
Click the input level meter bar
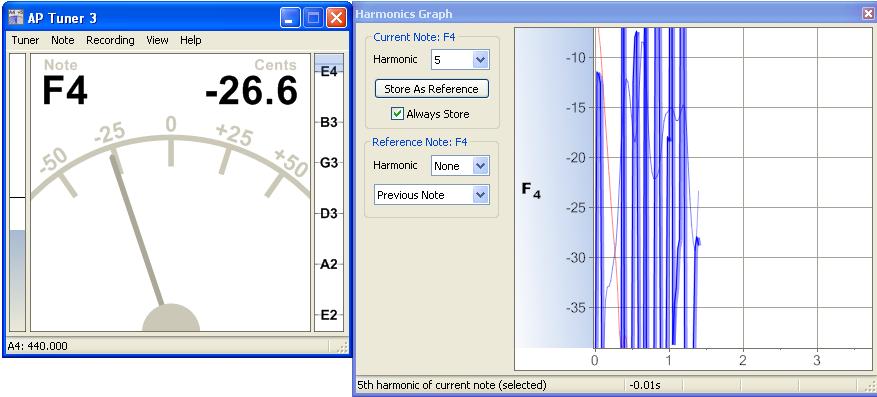click(x=17, y=192)
